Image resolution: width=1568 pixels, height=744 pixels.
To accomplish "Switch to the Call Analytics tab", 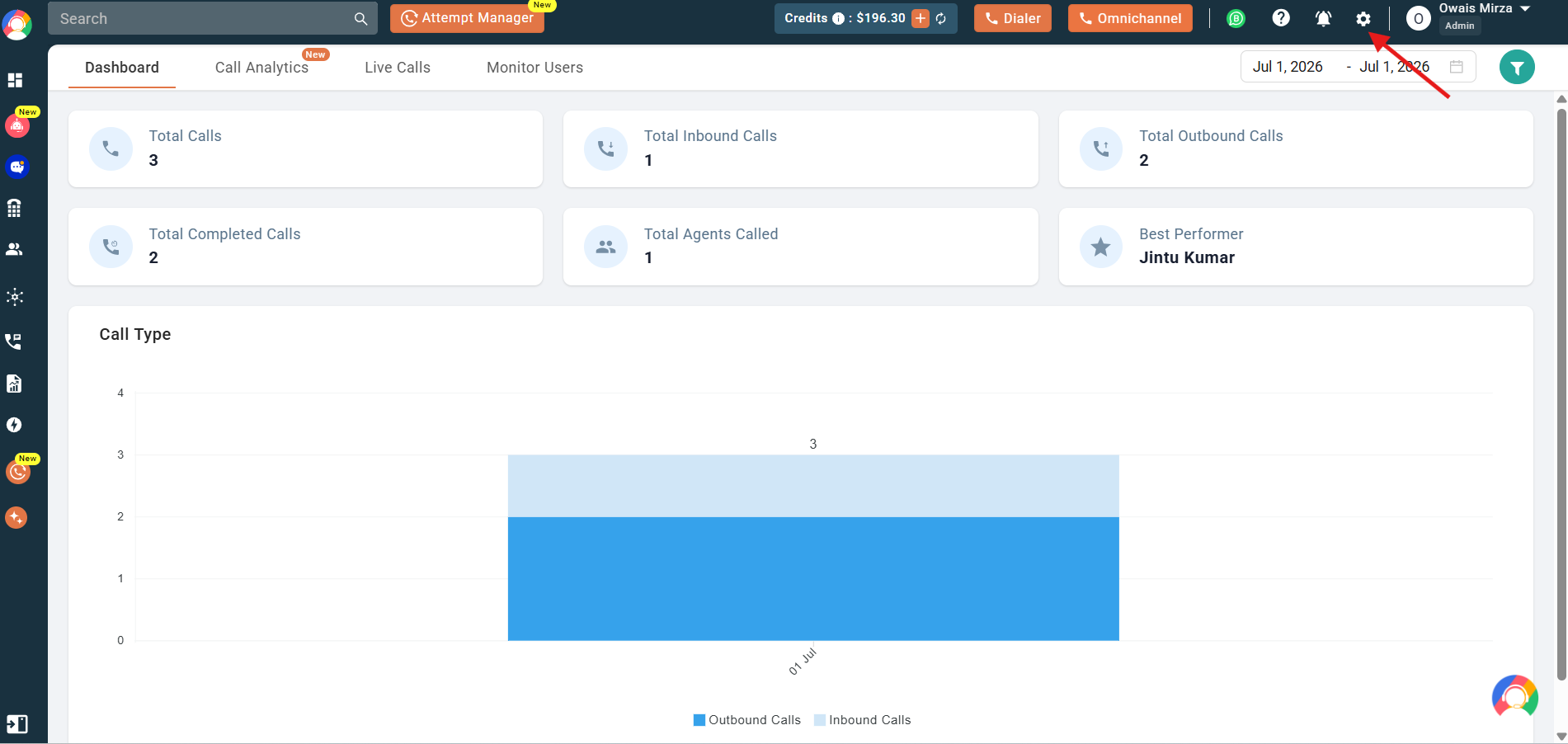I will click(261, 68).
